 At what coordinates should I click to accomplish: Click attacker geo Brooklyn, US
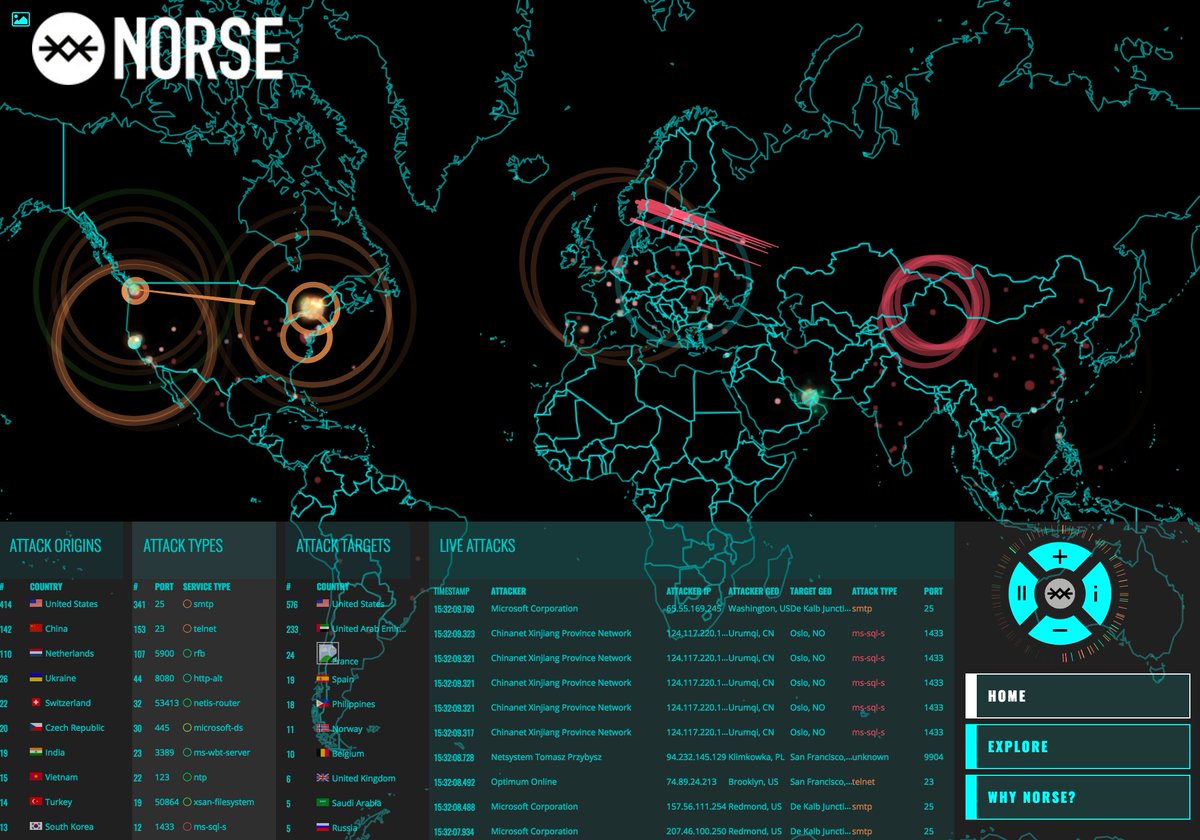[x=754, y=782]
